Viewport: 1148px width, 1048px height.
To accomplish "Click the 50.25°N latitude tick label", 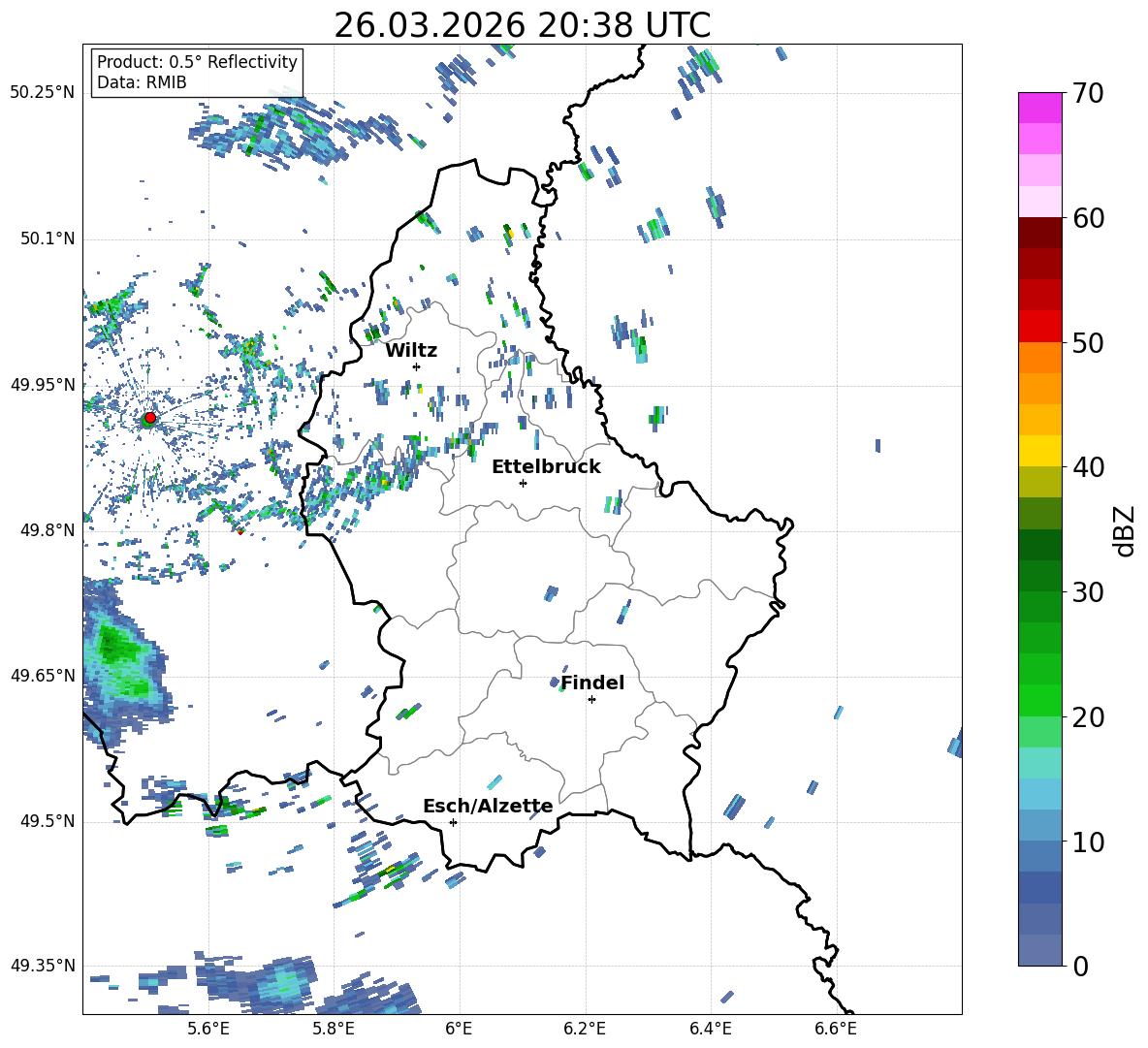I will tap(43, 93).
